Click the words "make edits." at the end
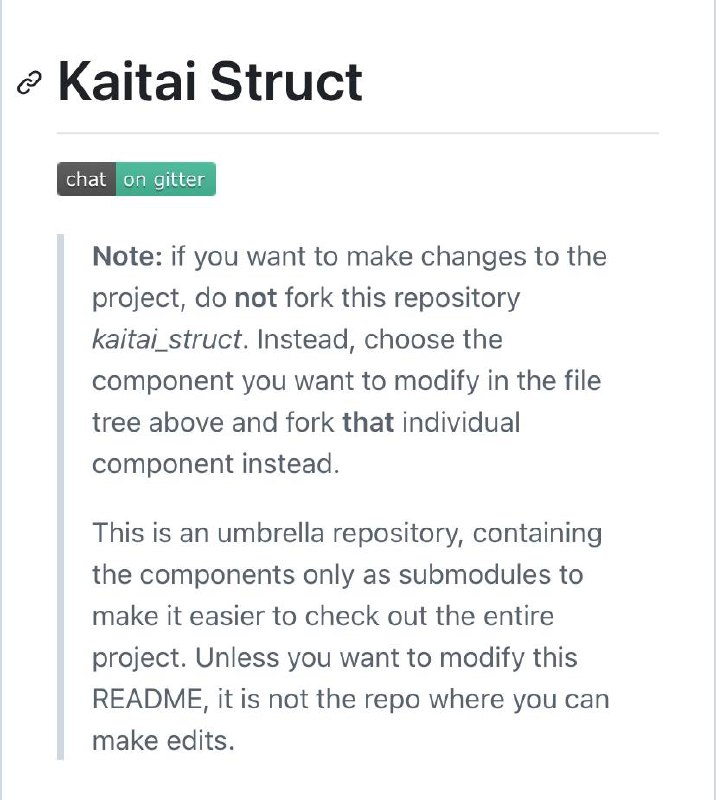This screenshot has height=800, width=716. pos(163,741)
